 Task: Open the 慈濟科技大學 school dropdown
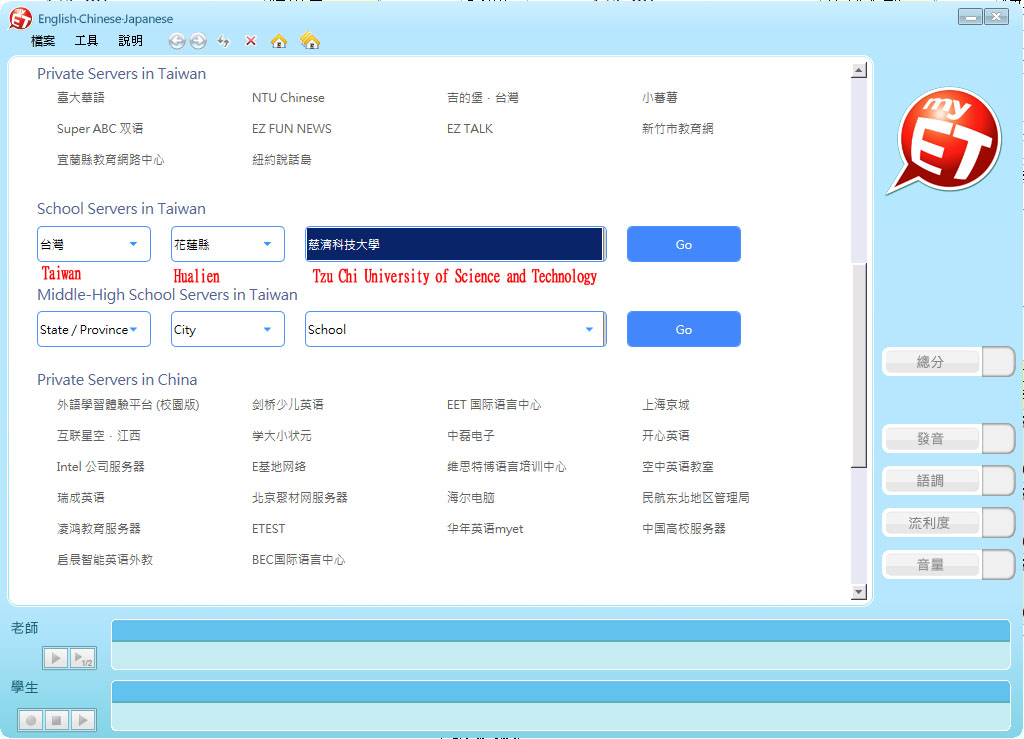tap(455, 244)
